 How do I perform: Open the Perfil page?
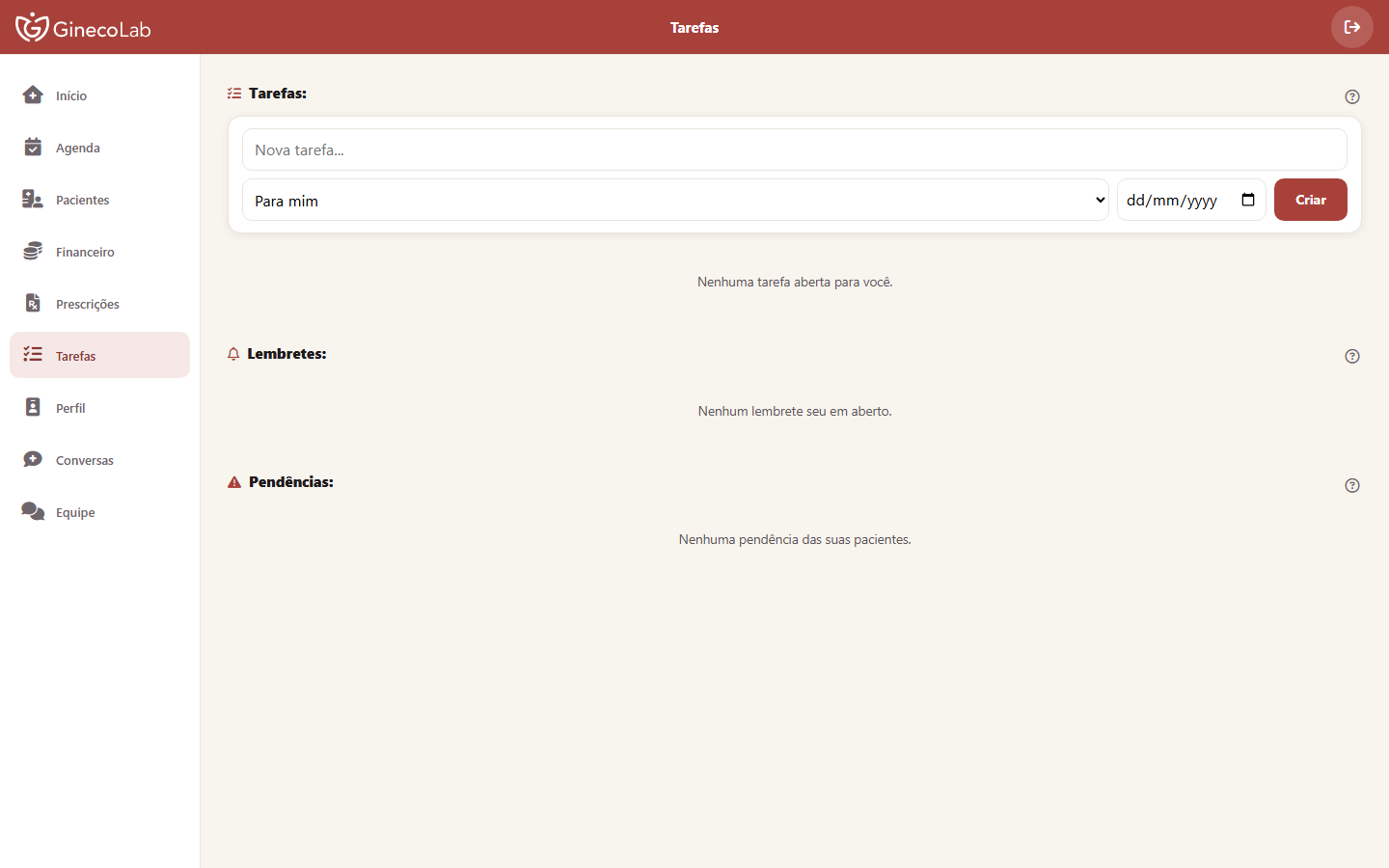pos(100,408)
